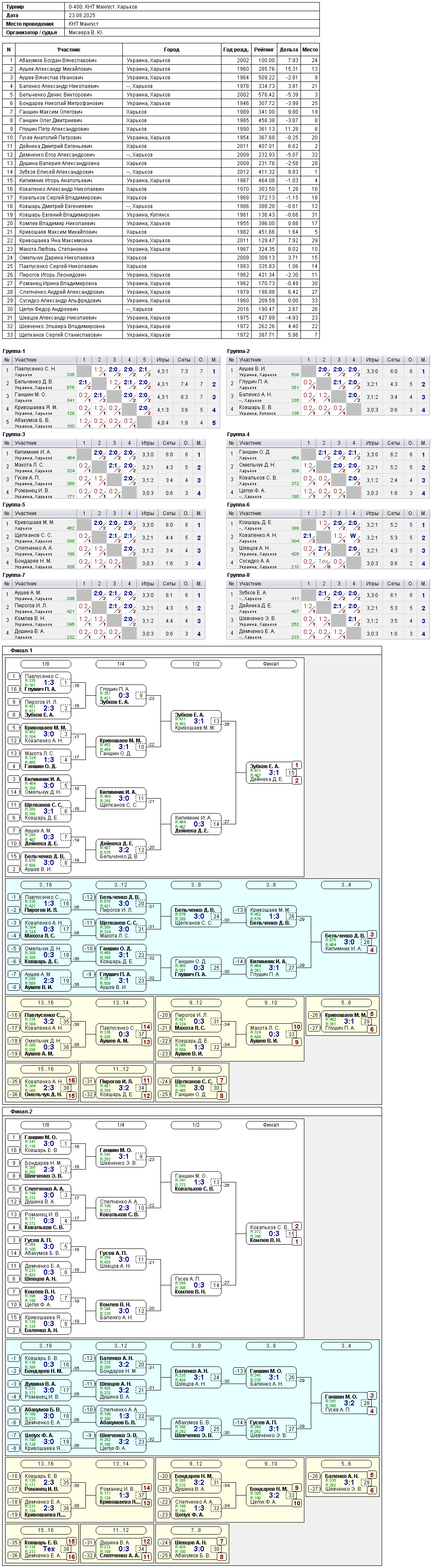This screenshot has width=434, height=1568.
Task: Click the Место column header
Action: 310,49
